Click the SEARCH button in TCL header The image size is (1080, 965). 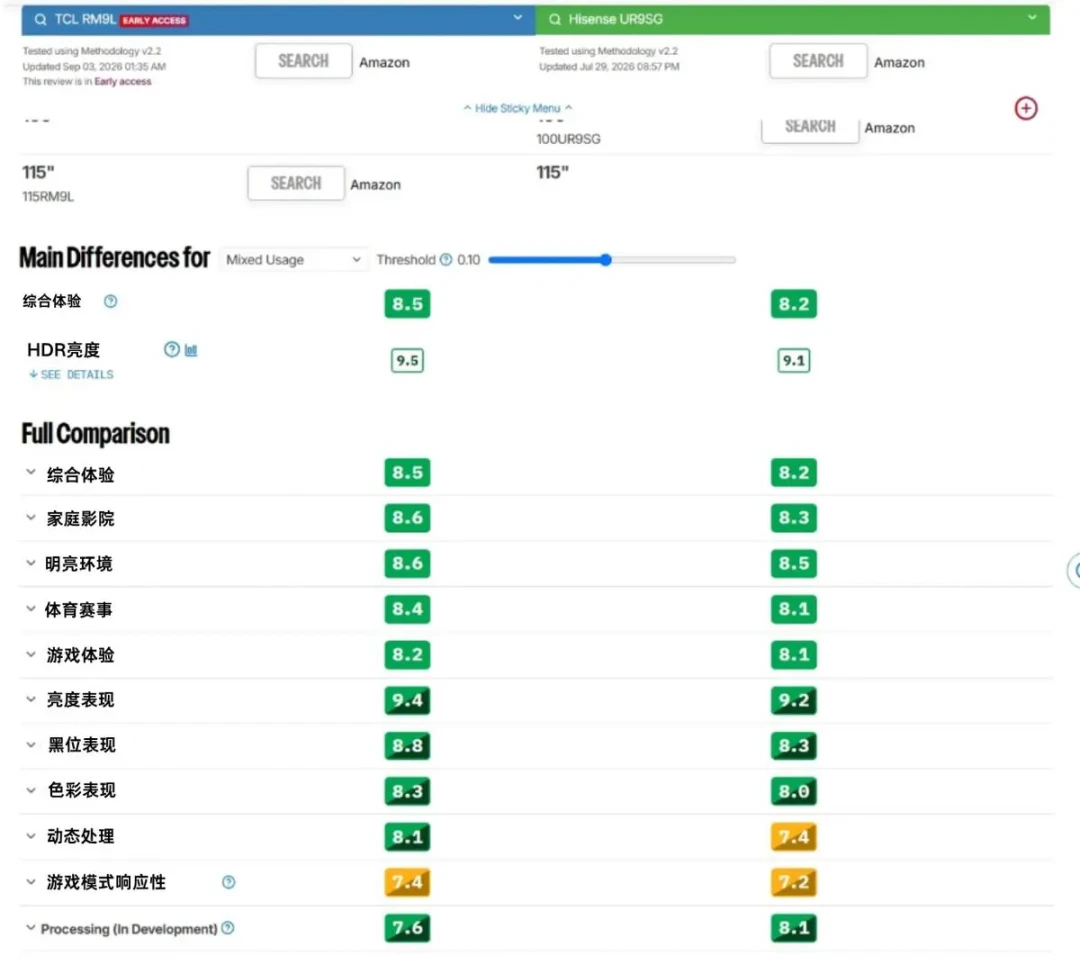click(303, 61)
